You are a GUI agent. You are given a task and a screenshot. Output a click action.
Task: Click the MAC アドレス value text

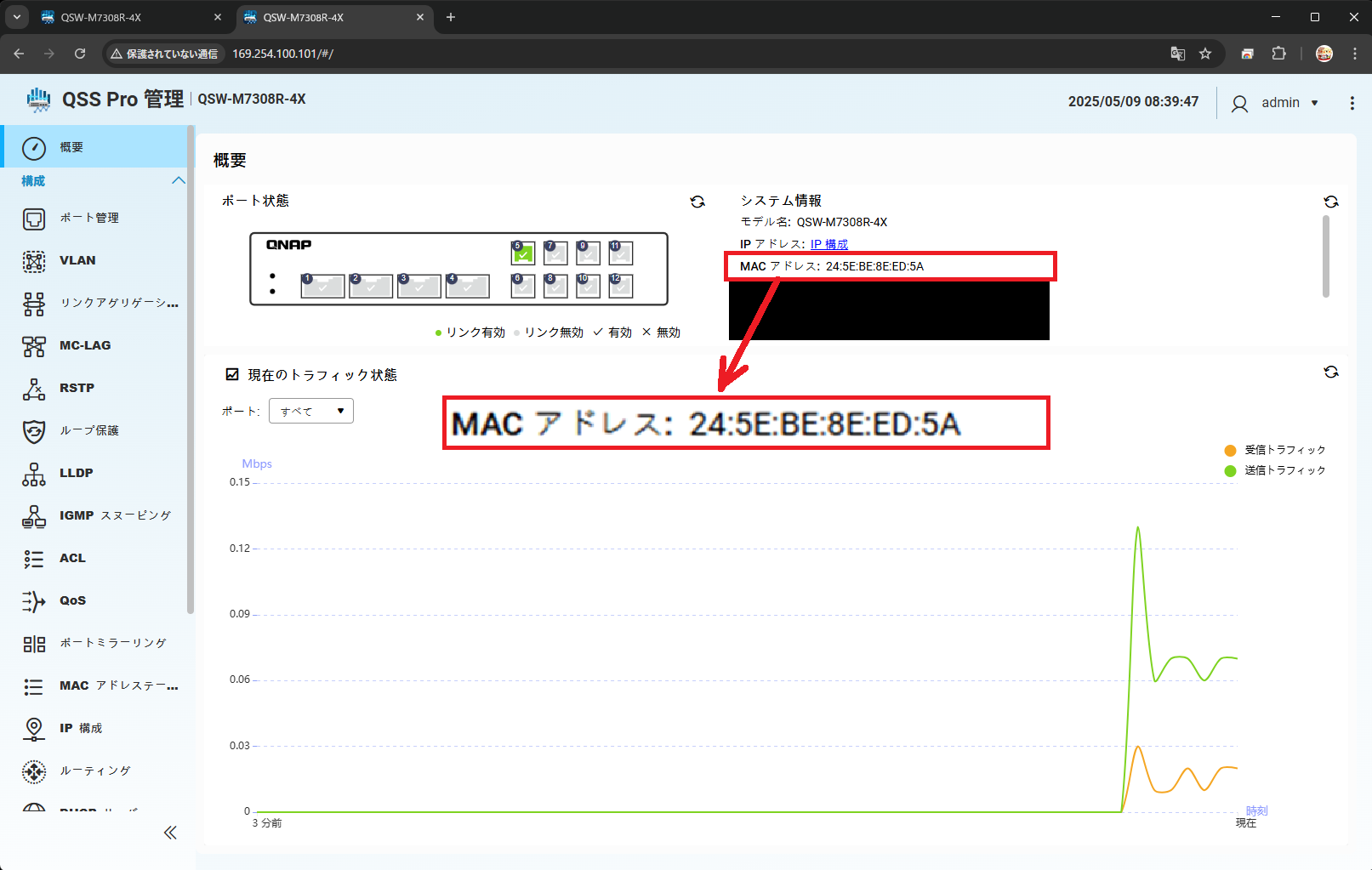tap(874, 266)
